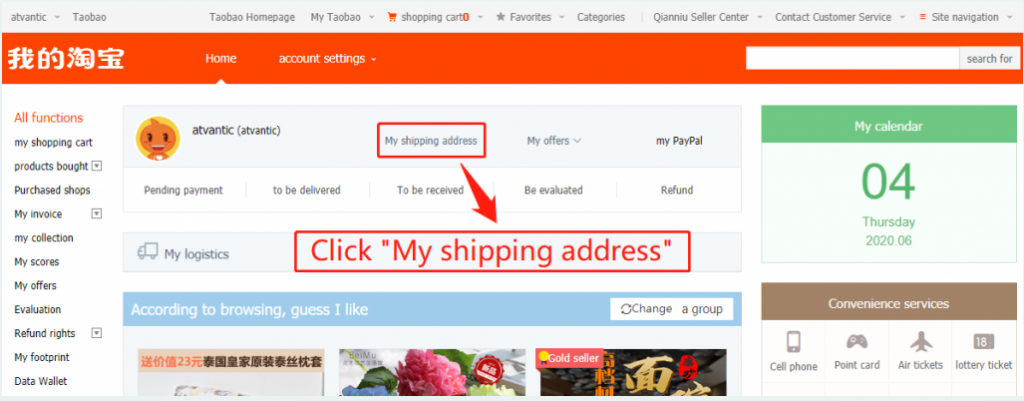This screenshot has width=1024, height=401.
Task: Expand the Refund rights arrow
Action: point(97,333)
